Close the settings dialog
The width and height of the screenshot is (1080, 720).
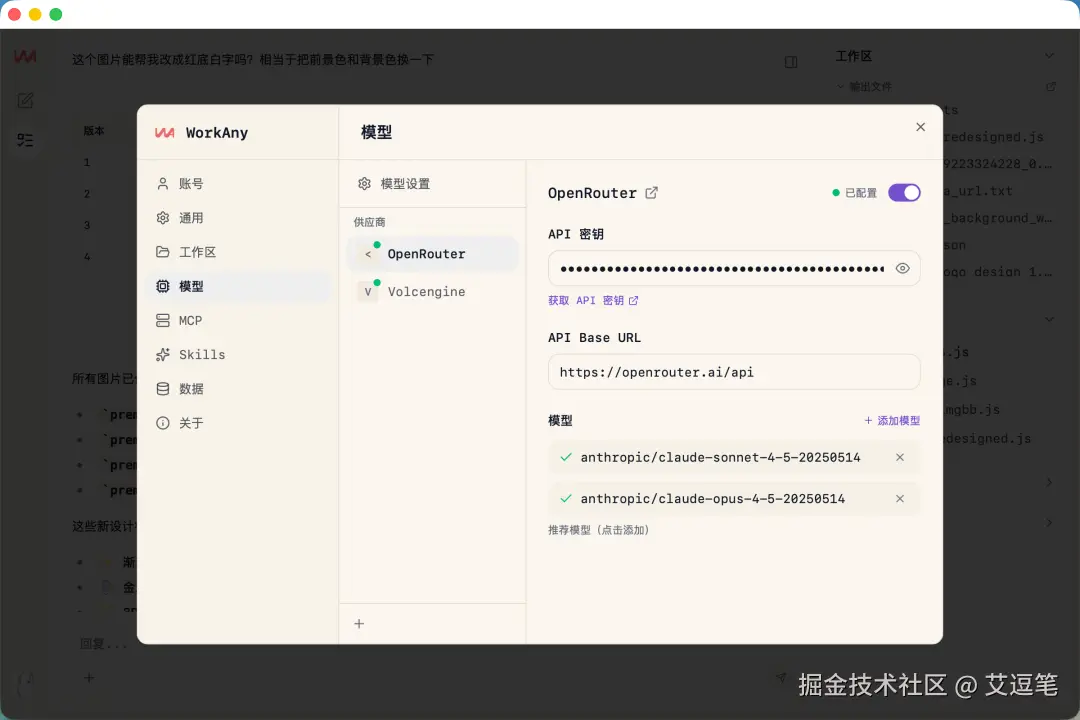tap(920, 127)
